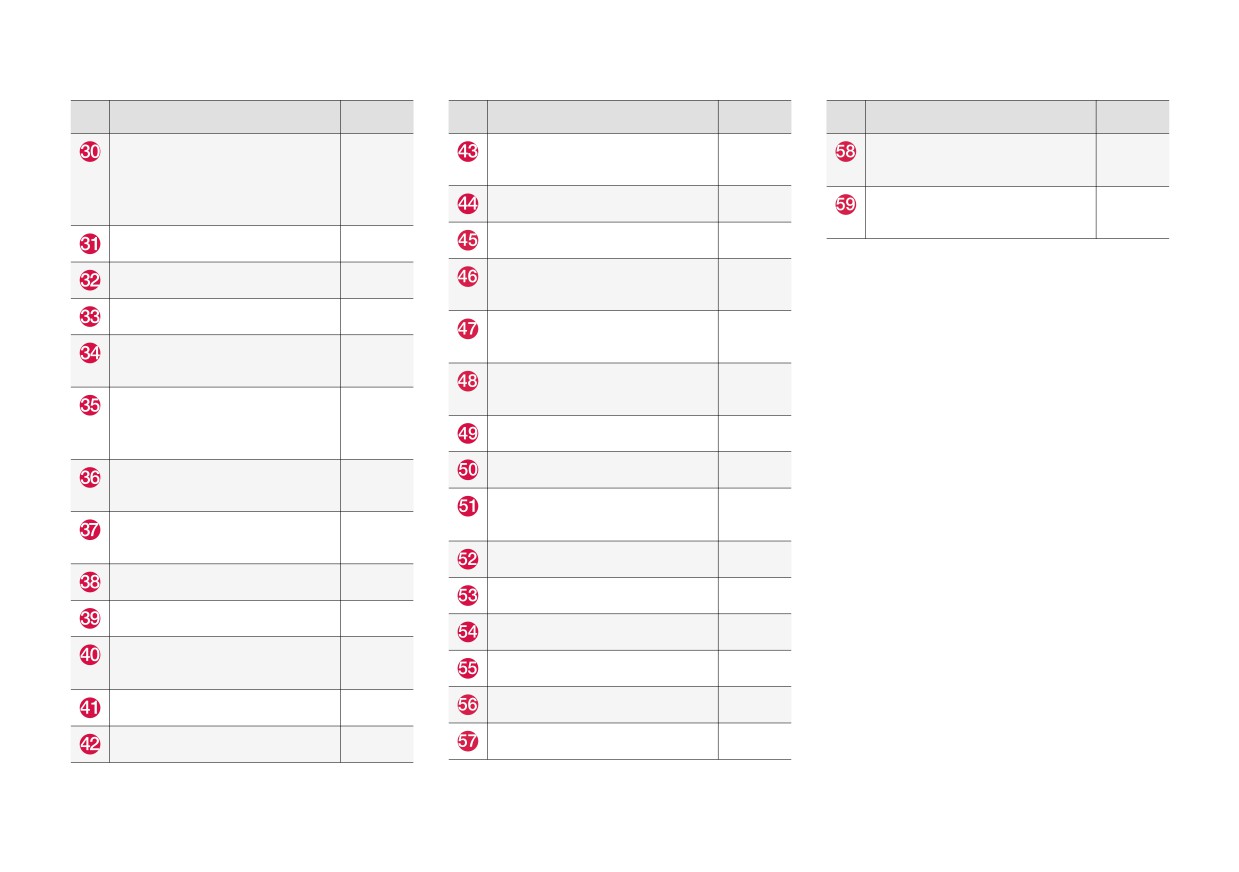
Task: Select the number 35 circle marker
Action: click(90, 405)
